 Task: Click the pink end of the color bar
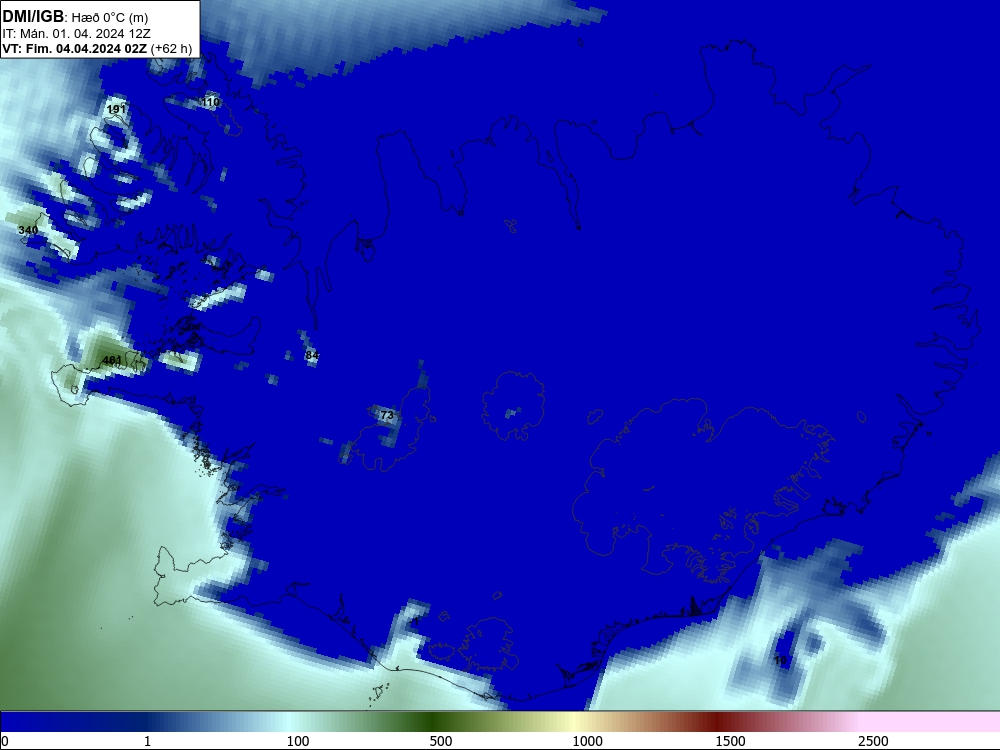point(931,722)
